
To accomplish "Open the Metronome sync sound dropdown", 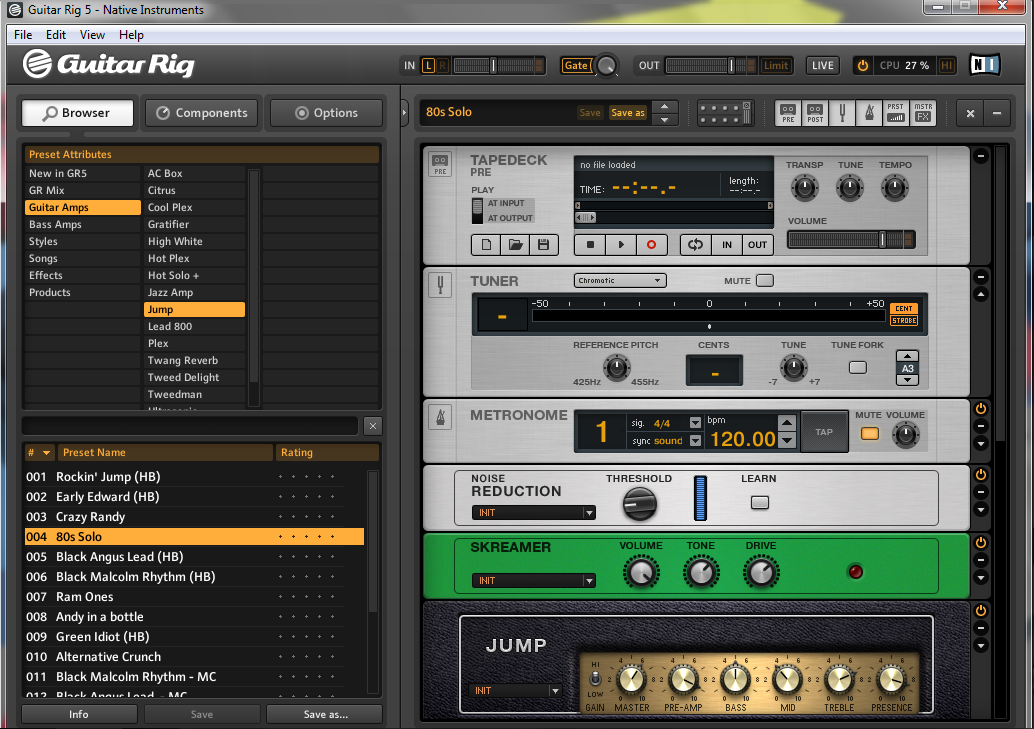I will [695, 441].
